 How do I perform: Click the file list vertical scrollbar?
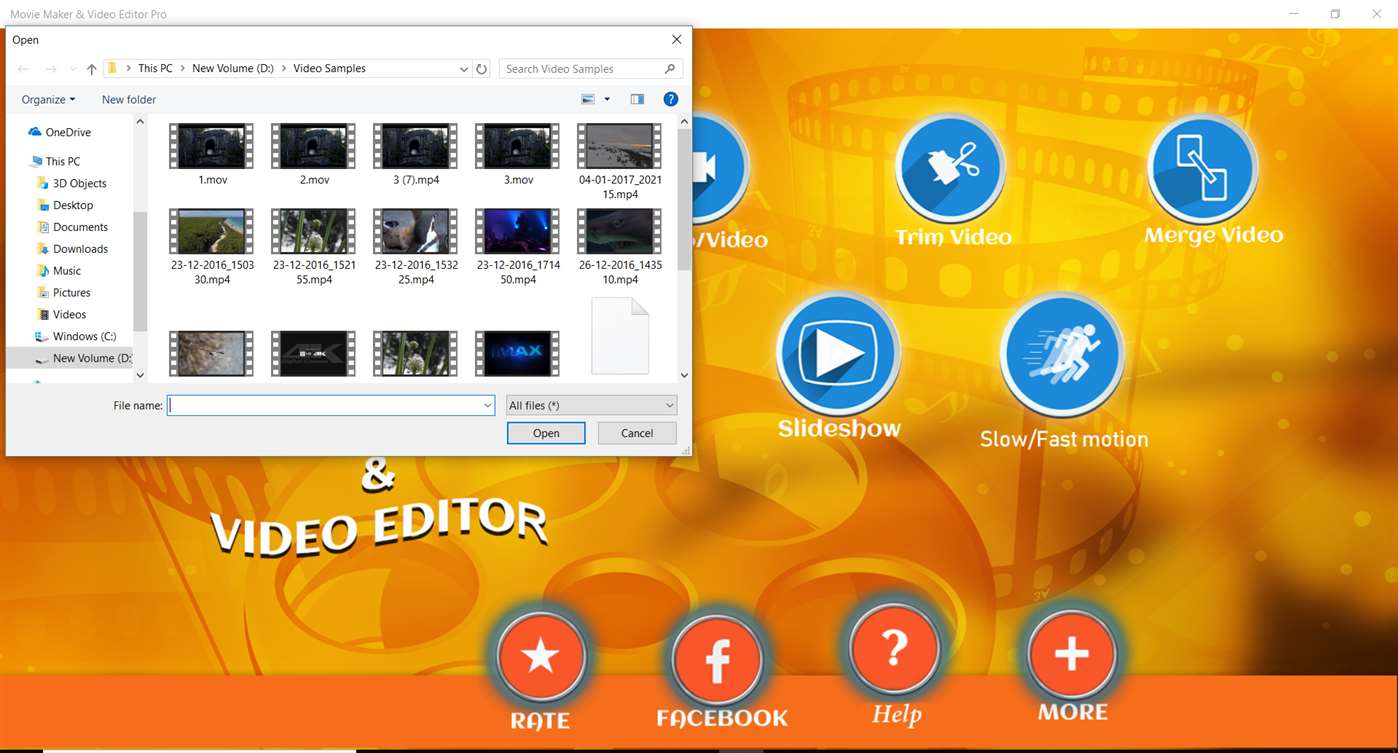click(x=684, y=200)
